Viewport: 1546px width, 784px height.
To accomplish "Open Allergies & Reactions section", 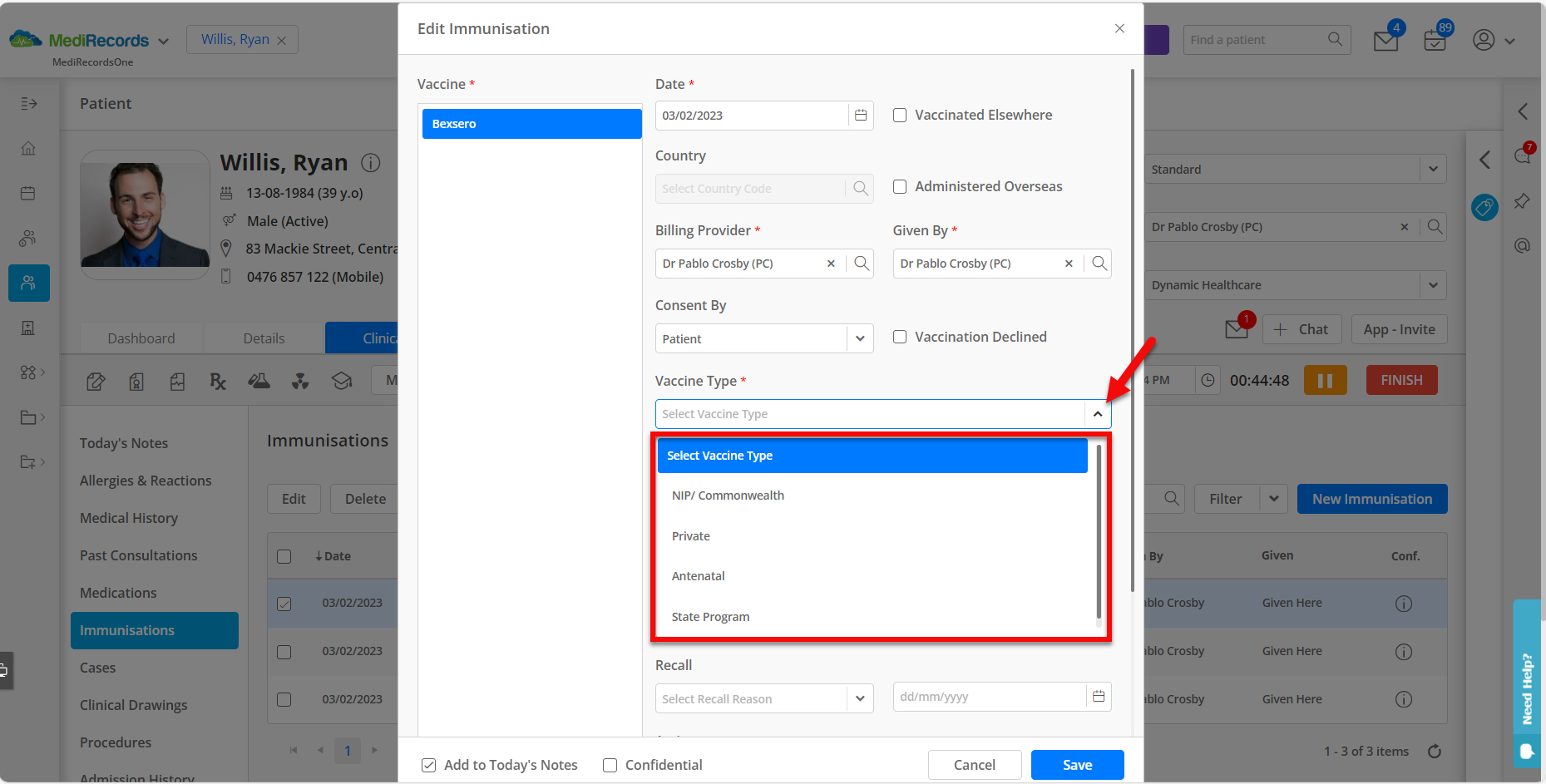I will coord(146,481).
